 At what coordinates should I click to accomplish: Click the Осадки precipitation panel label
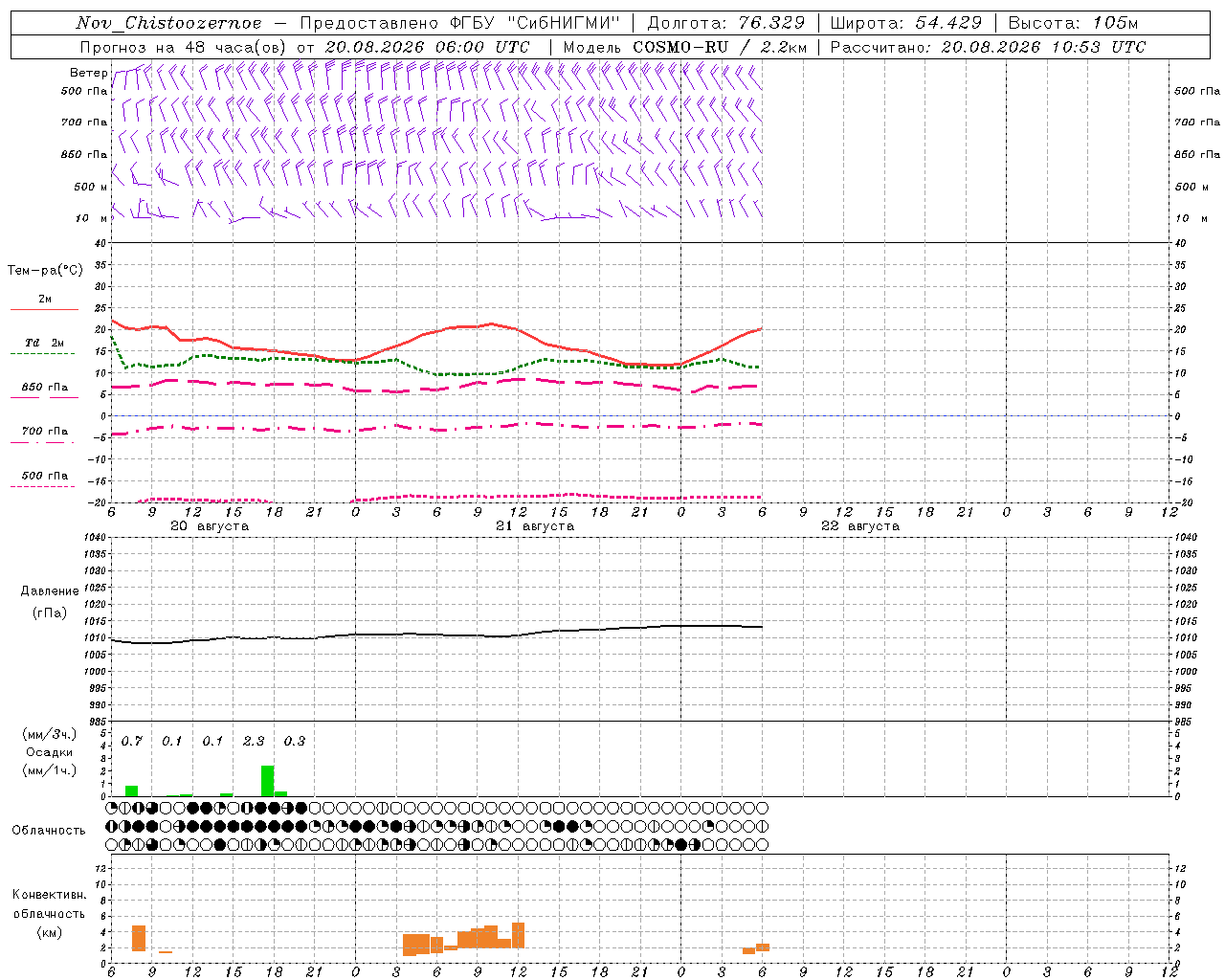pyautogui.click(x=49, y=752)
